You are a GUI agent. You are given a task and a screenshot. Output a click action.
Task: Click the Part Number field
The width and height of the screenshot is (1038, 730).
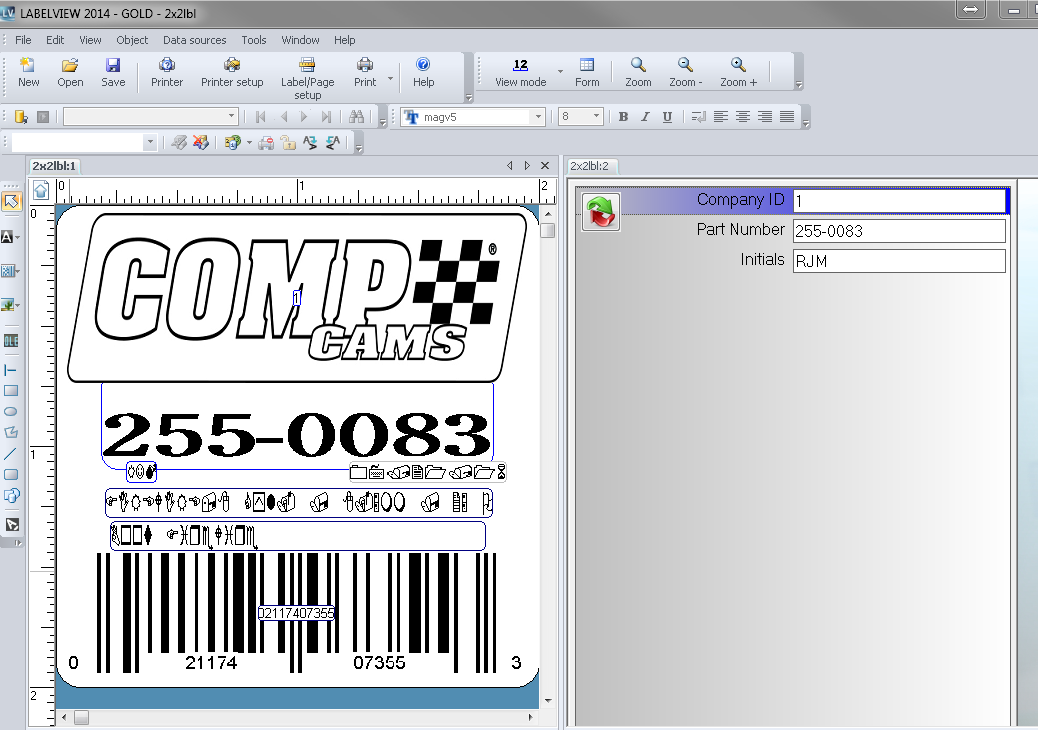(x=899, y=231)
